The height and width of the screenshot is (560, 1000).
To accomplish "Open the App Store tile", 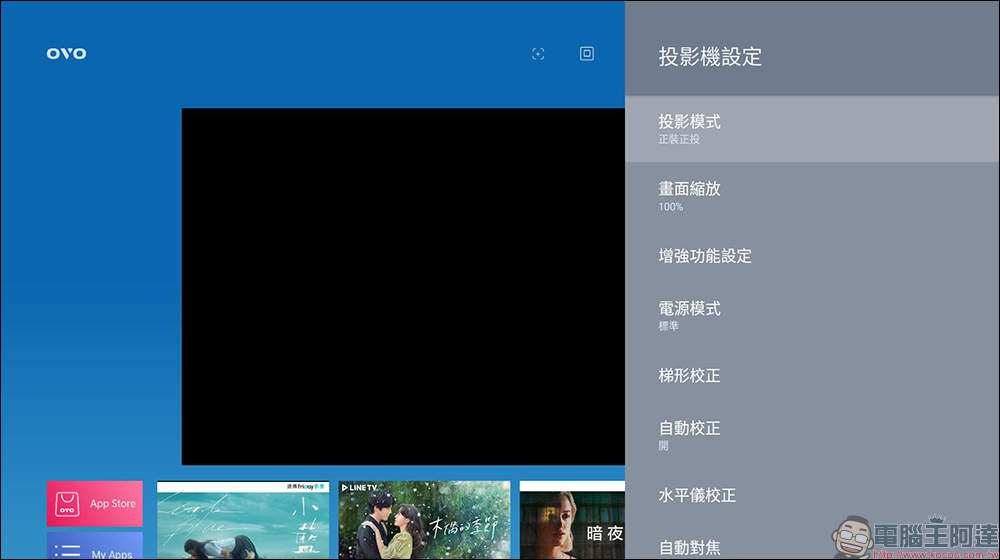I will pyautogui.click(x=94, y=504).
